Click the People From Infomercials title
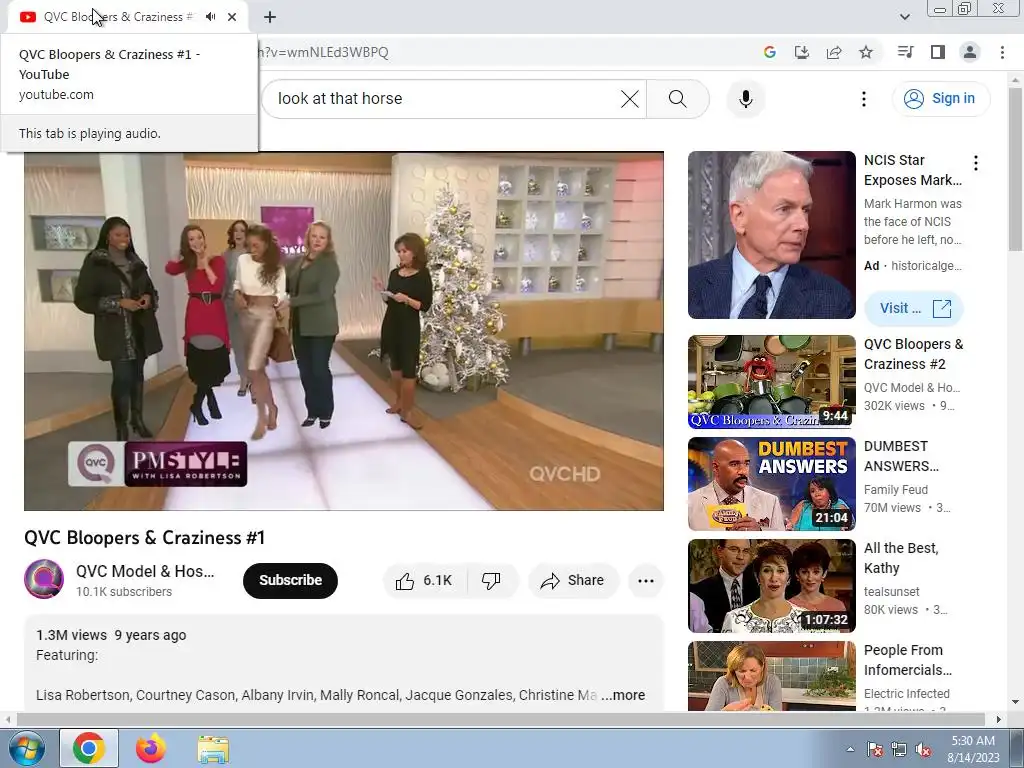This screenshot has height=768, width=1024. (x=908, y=660)
